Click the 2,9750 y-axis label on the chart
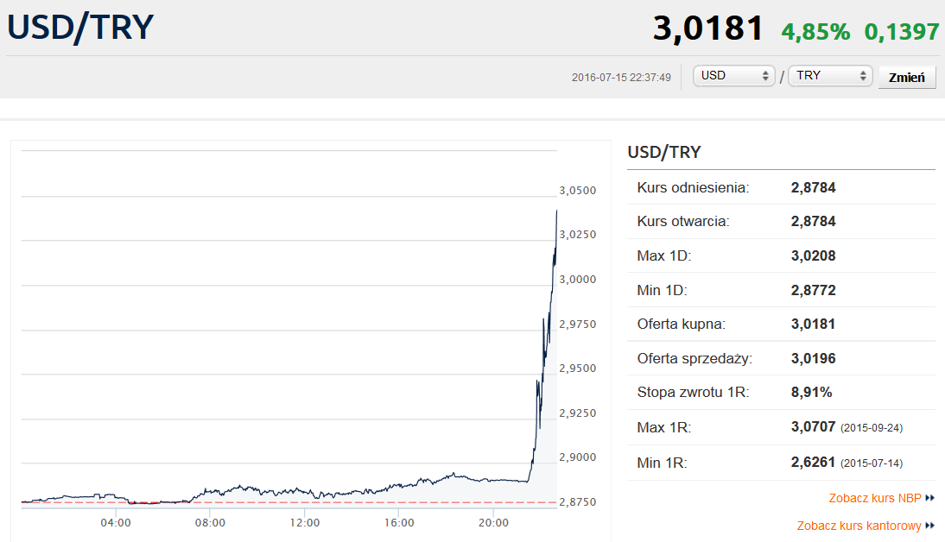Image resolution: width=945 pixels, height=542 pixels. pyautogui.click(x=577, y=324)
